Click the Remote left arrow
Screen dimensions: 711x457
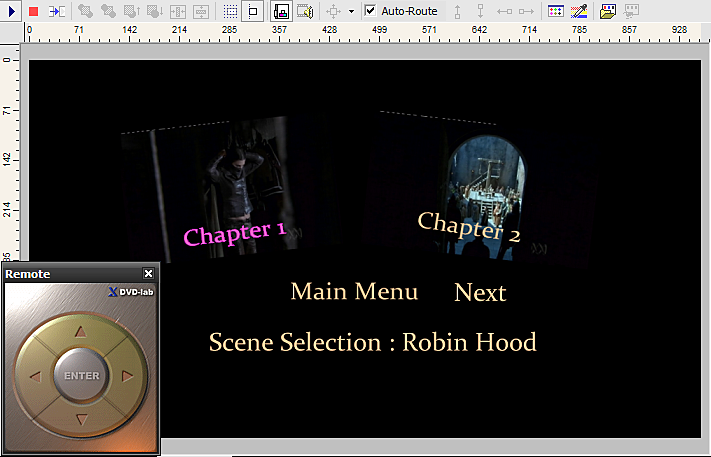click(35, 376)
